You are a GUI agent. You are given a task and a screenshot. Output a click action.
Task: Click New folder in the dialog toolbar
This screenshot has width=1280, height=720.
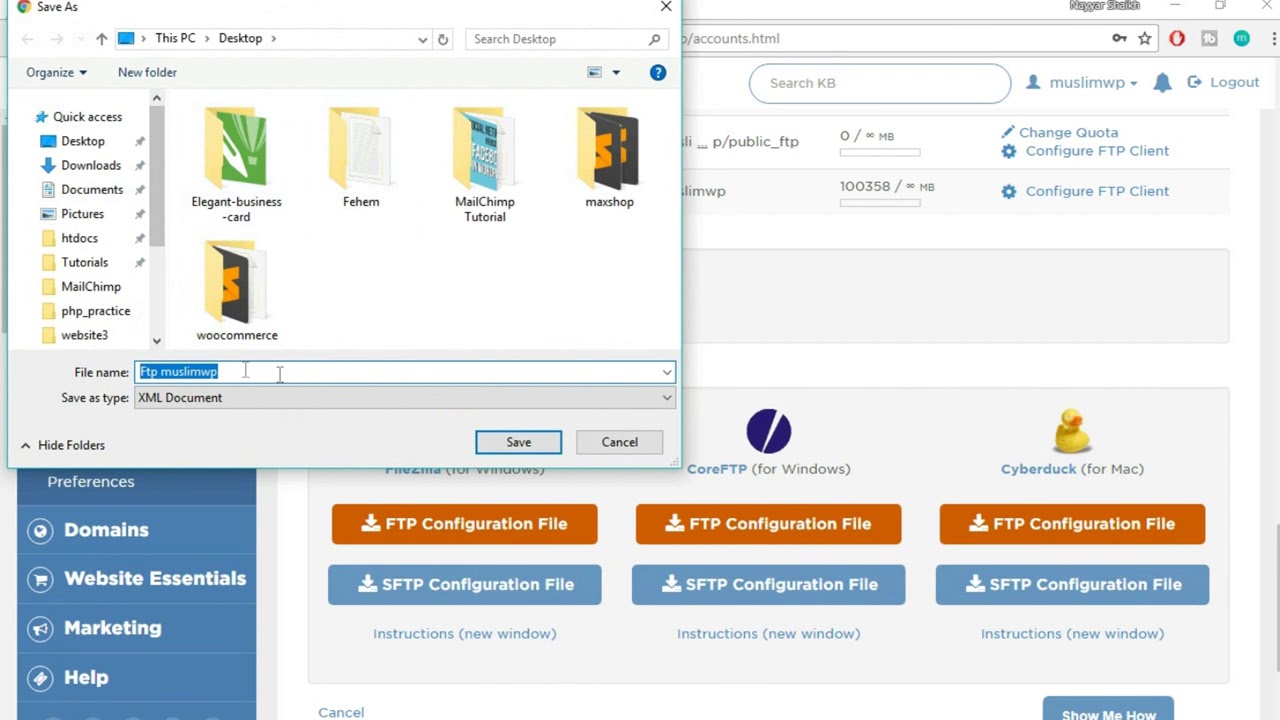pyautogui.click(x=147, y=72)
